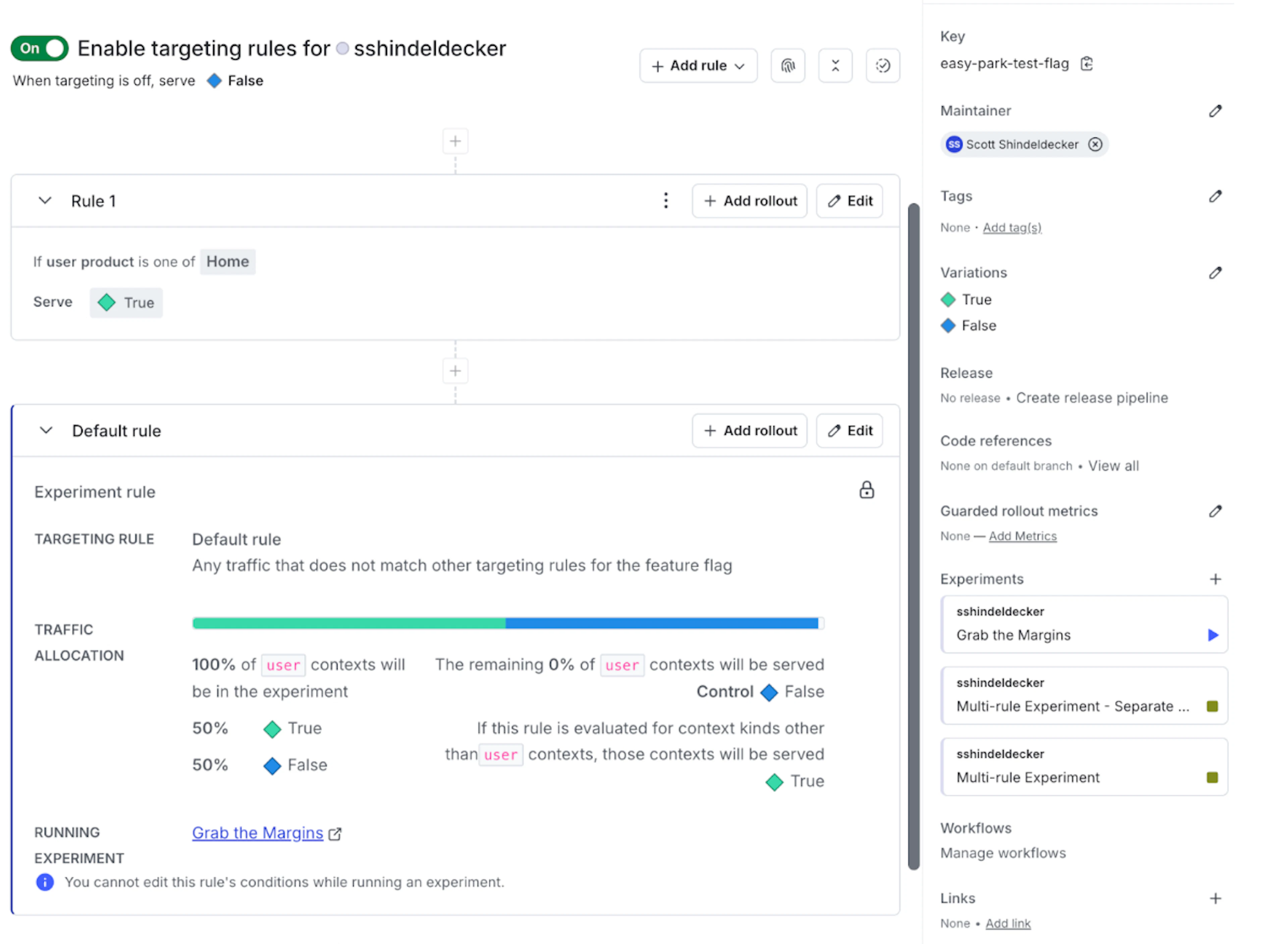The width and height of the screenshot is (1288, 944).
Task: Open the Add rule dropdown
Action: (698, 65)
